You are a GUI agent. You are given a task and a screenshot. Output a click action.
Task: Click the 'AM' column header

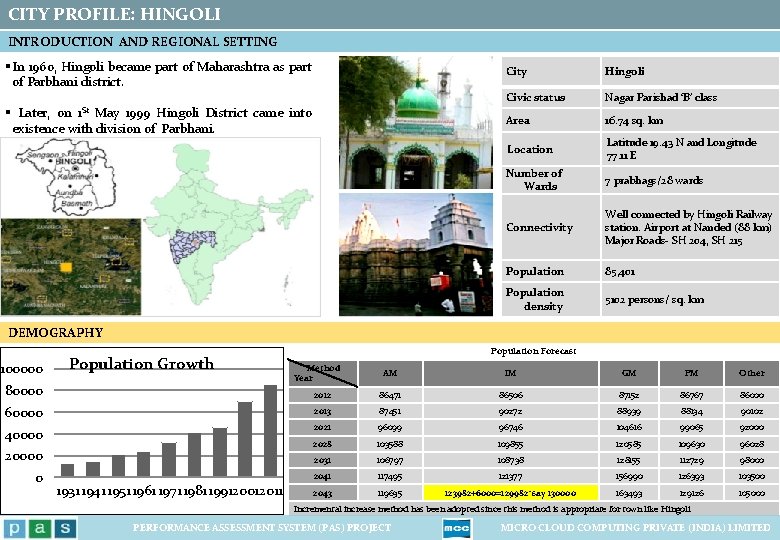(x=390, y=373)
